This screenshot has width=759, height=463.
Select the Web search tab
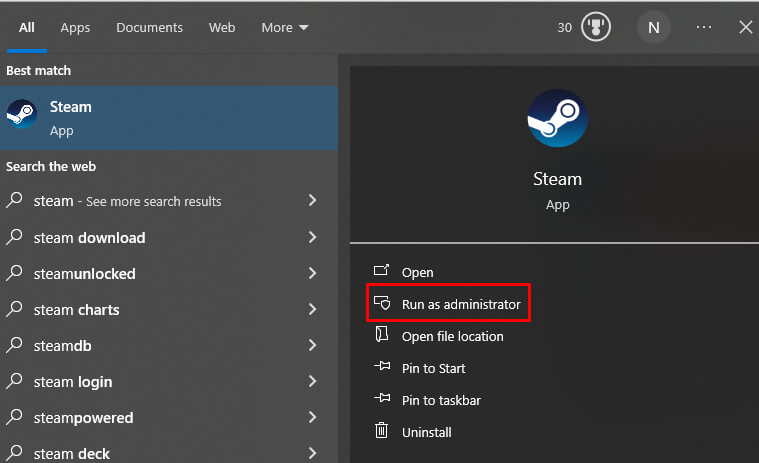tap(222, 28)
